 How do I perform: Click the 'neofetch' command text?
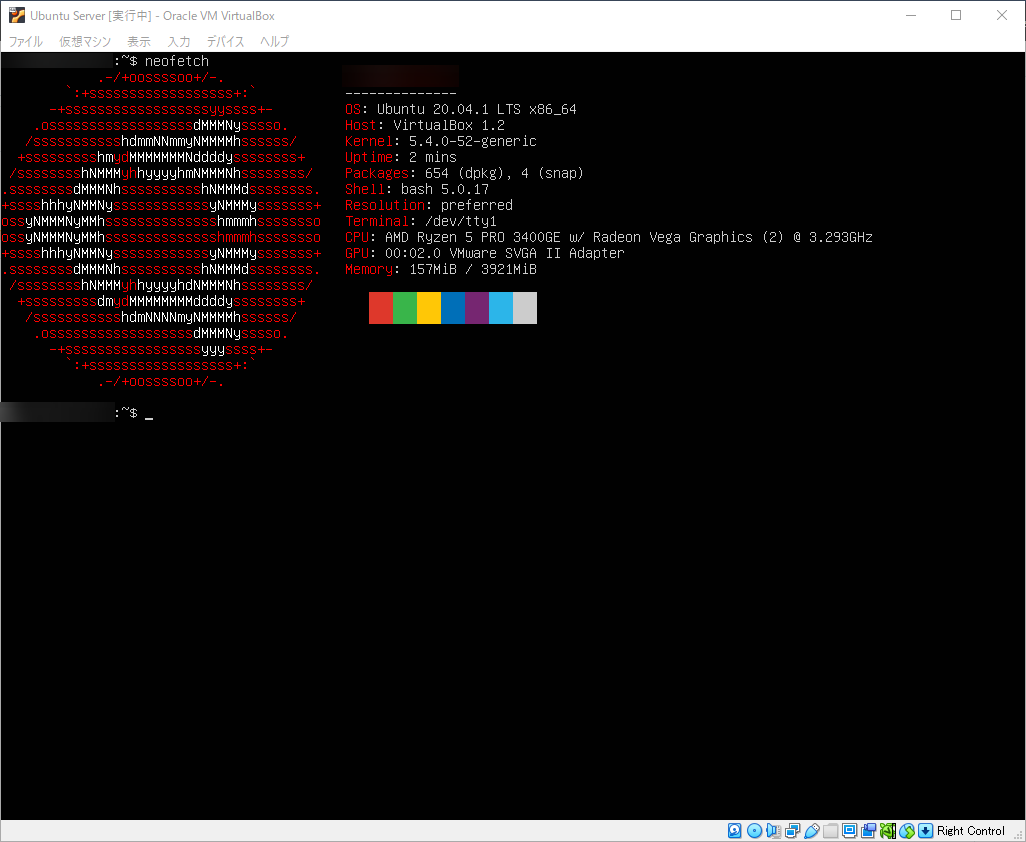coord(177,61)
